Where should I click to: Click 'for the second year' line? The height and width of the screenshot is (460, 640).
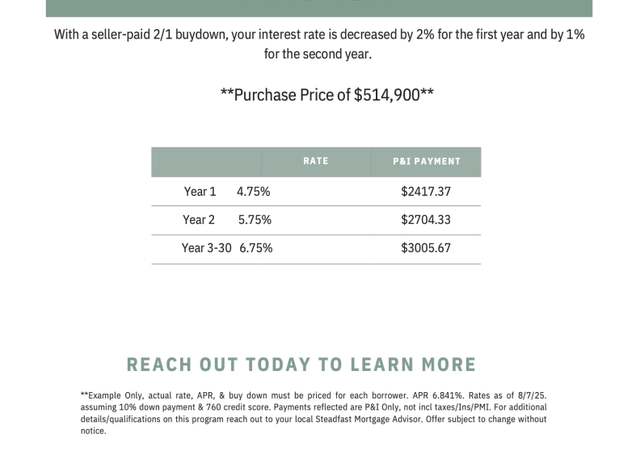tap(318, 54)
